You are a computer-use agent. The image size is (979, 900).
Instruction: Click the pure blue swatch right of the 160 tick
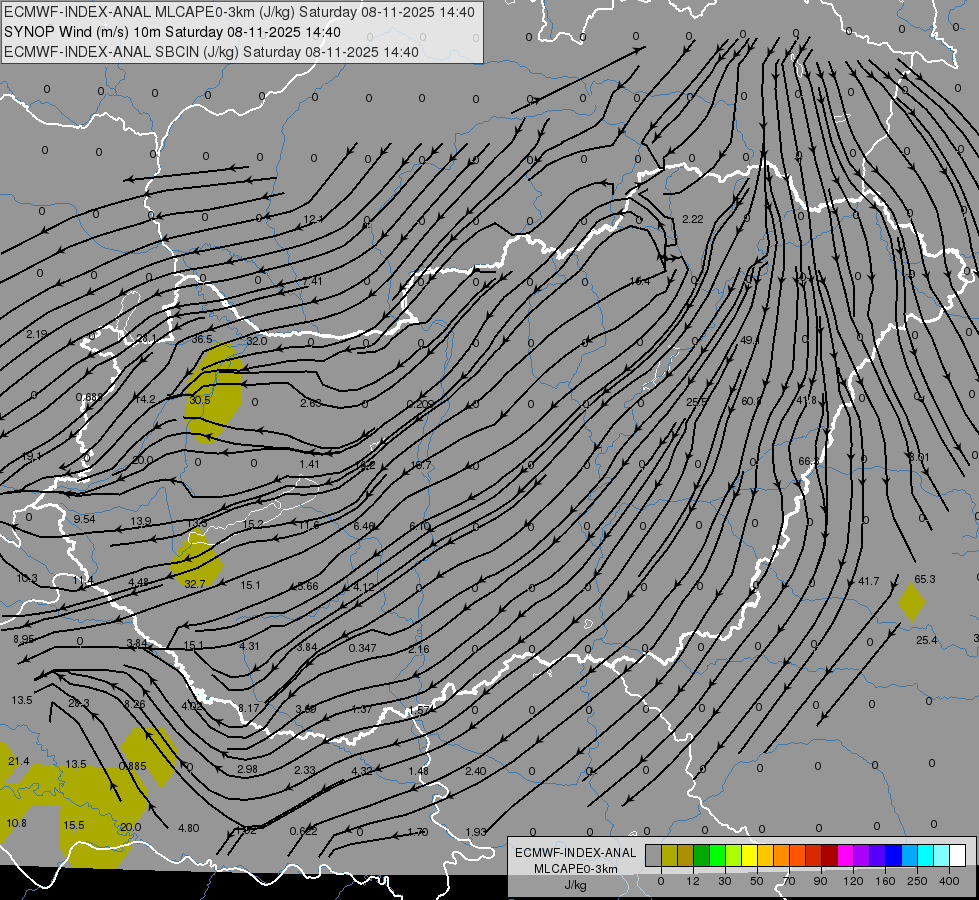point(893,855)
